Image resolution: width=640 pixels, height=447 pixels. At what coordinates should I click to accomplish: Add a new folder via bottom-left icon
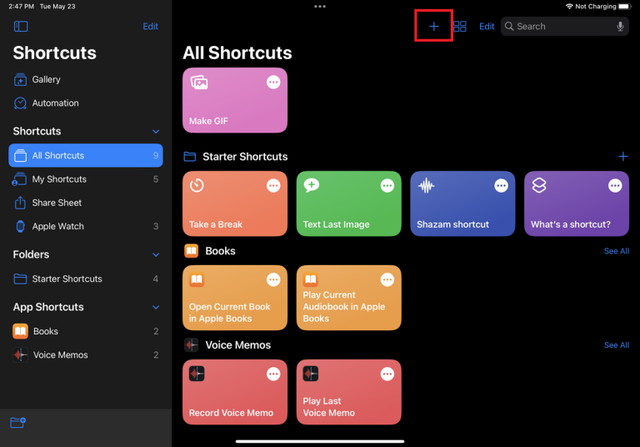pos(18,423)
